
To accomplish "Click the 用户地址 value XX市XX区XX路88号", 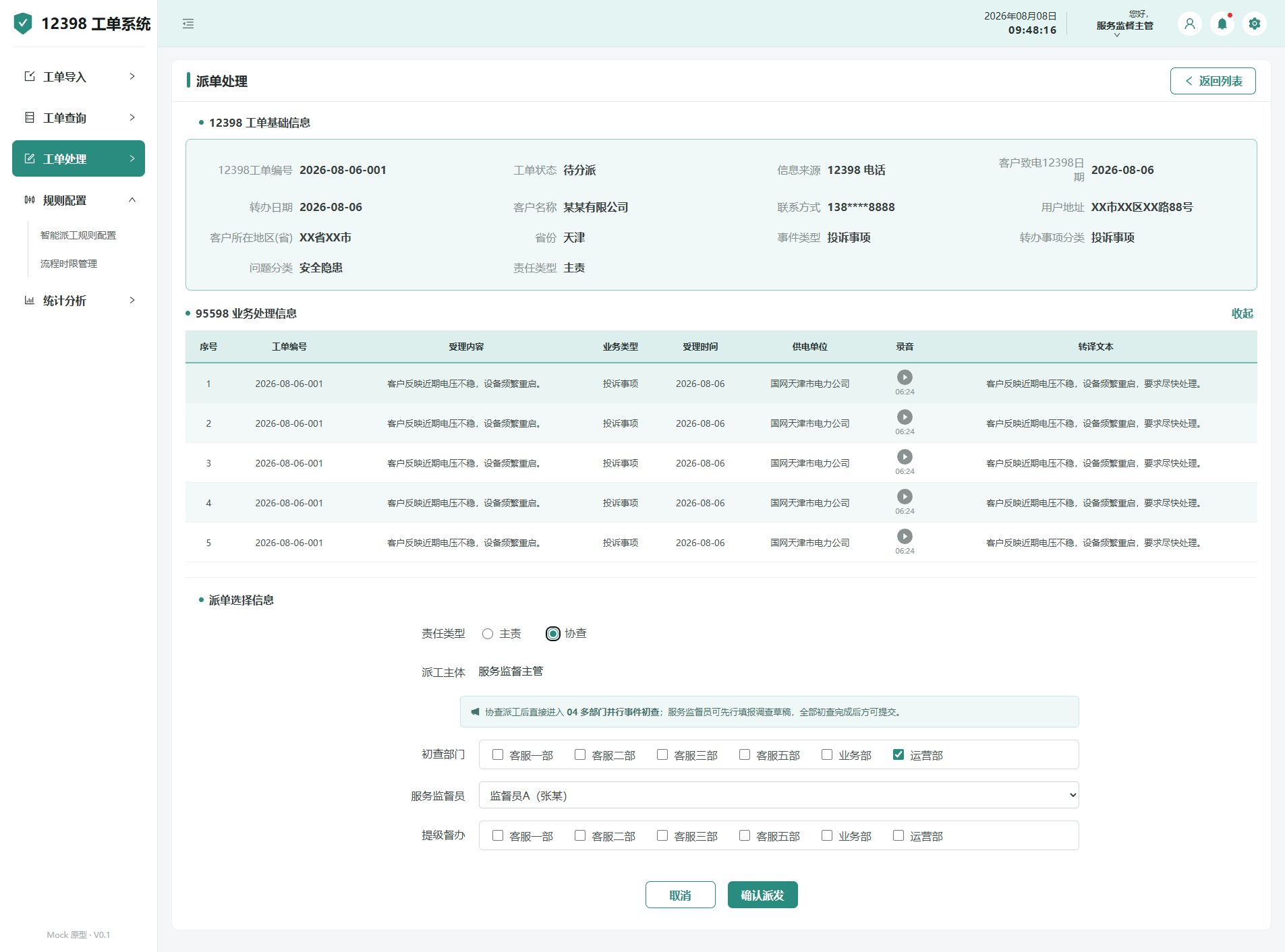I will [x=1142, y=207].
